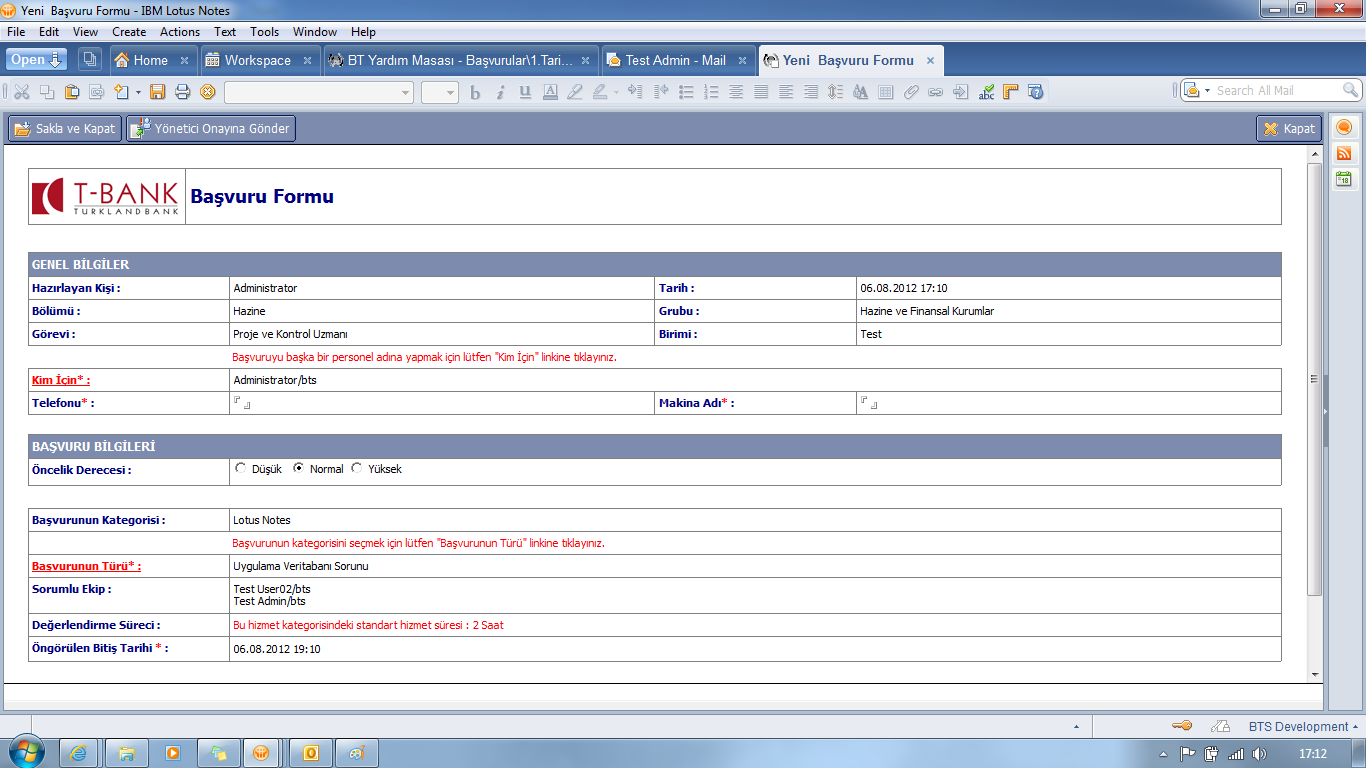Center align the text
The width and height of the screenshot is (1366, 768).
click(x=736, y=92)
